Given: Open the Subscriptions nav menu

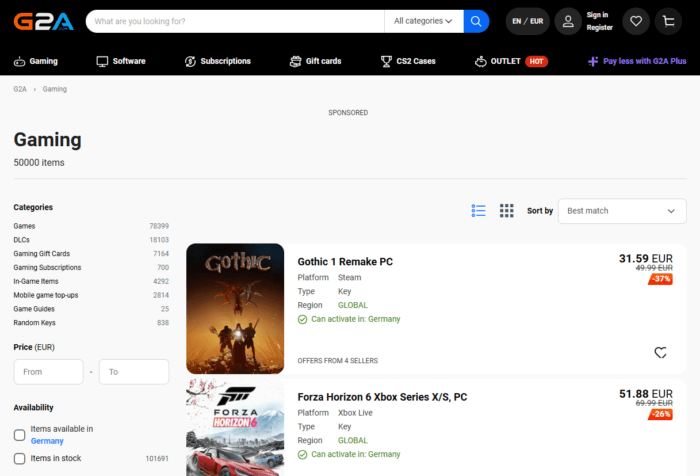Looking at the screenshot, I should (218, 61).
